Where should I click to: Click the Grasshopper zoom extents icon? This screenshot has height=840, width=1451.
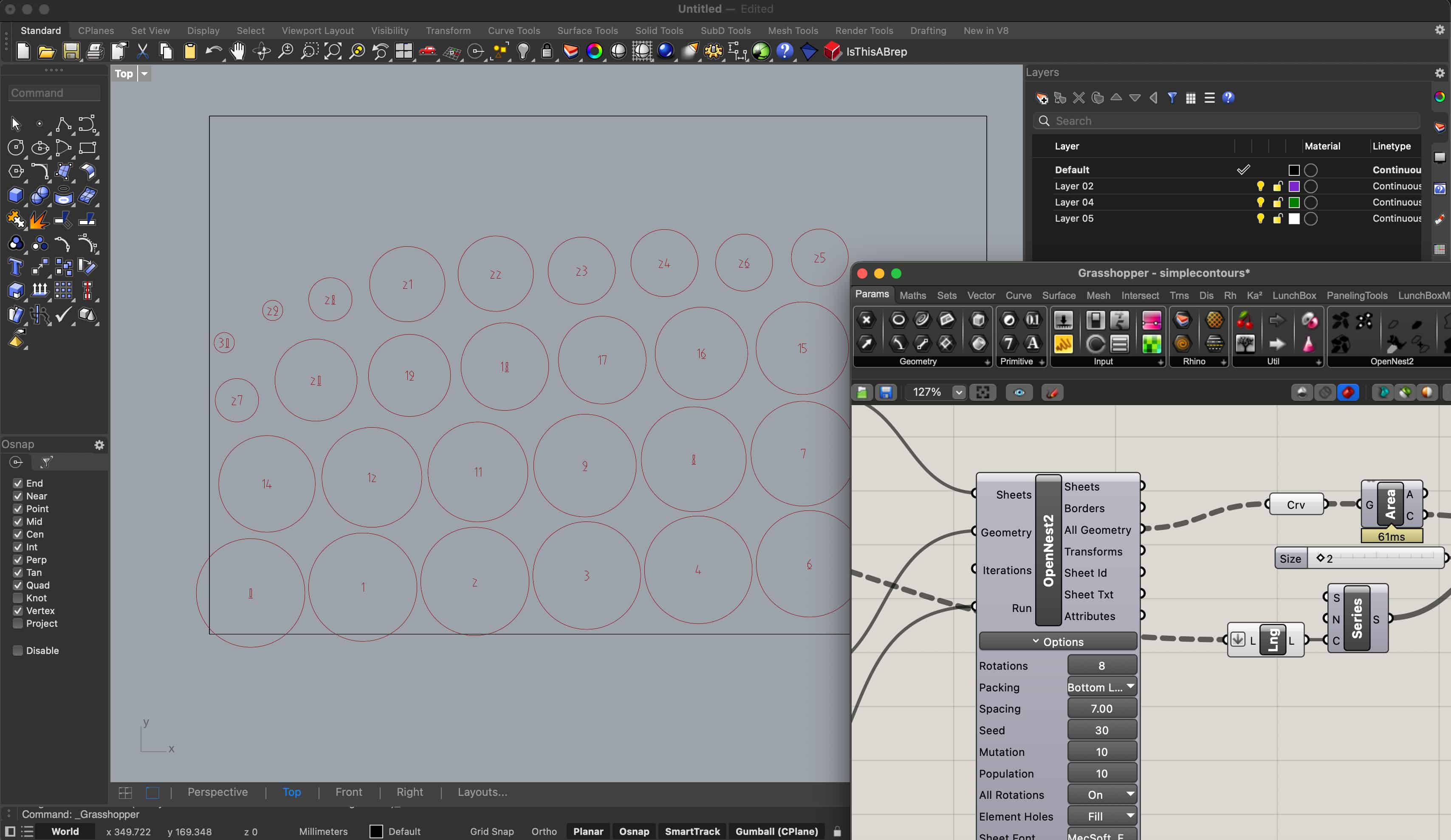tap(983, 393)
